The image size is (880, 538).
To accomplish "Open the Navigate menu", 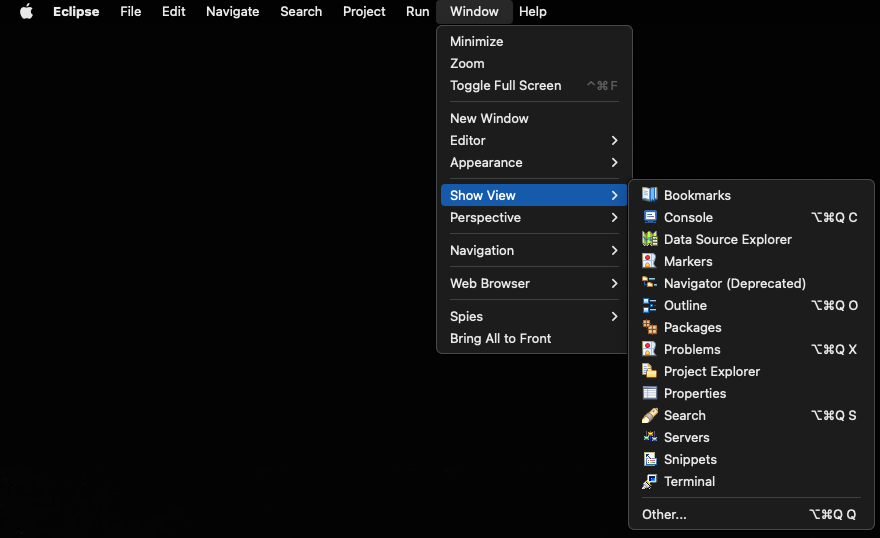I will coord(232,11).
